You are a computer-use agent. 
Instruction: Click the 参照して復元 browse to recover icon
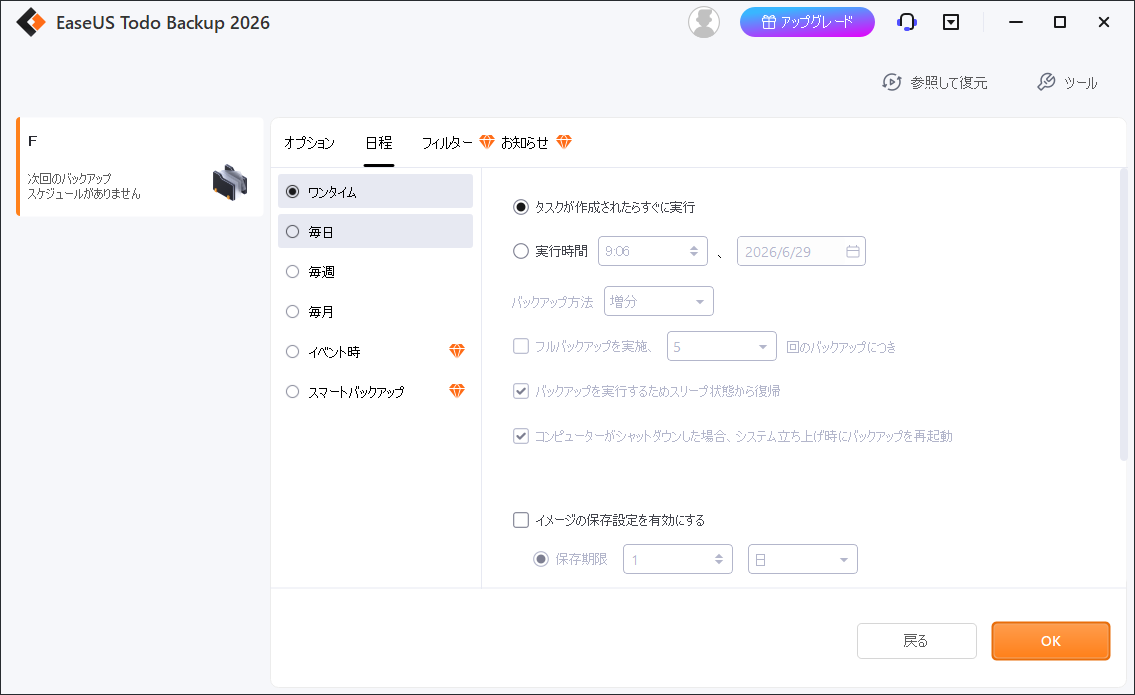(x=892, y=83)
